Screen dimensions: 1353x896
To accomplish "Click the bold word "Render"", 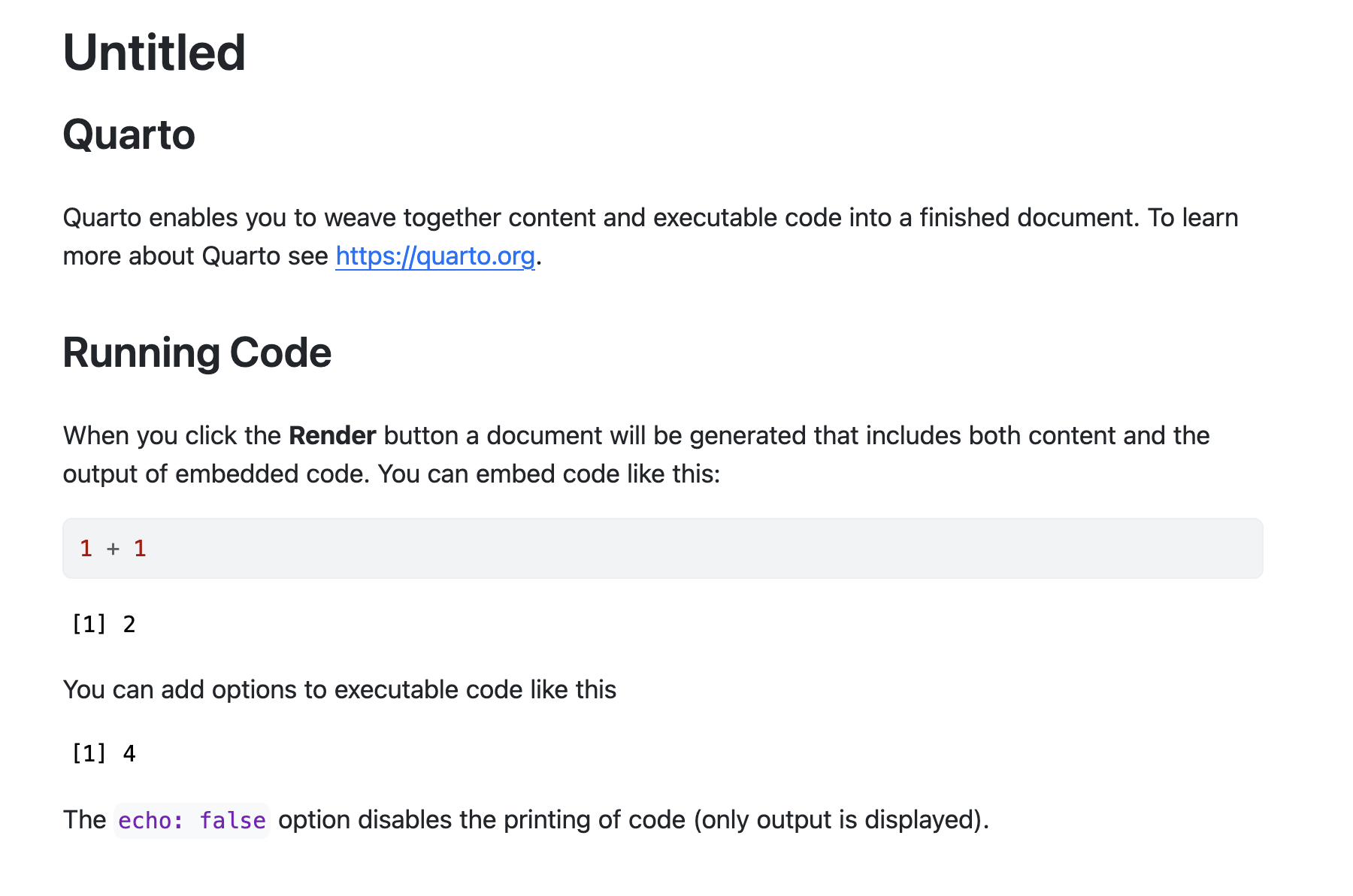I will [x=332, y=436].
